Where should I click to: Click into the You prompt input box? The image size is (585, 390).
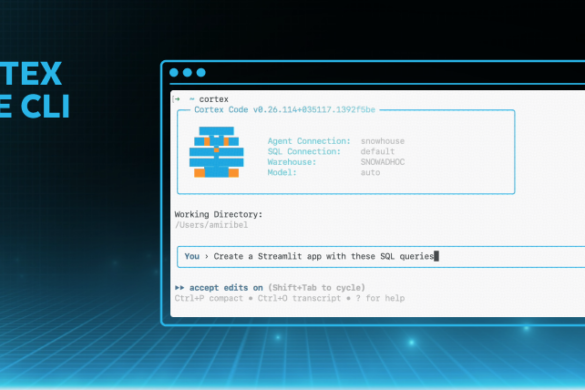(x=381, y=257)
